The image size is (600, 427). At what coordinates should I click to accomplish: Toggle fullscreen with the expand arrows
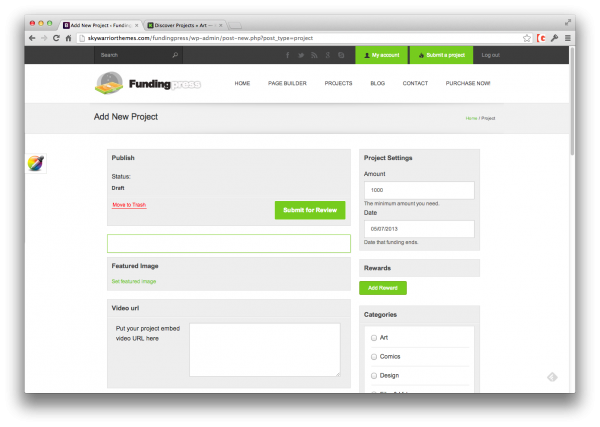[x=568, y=23]
